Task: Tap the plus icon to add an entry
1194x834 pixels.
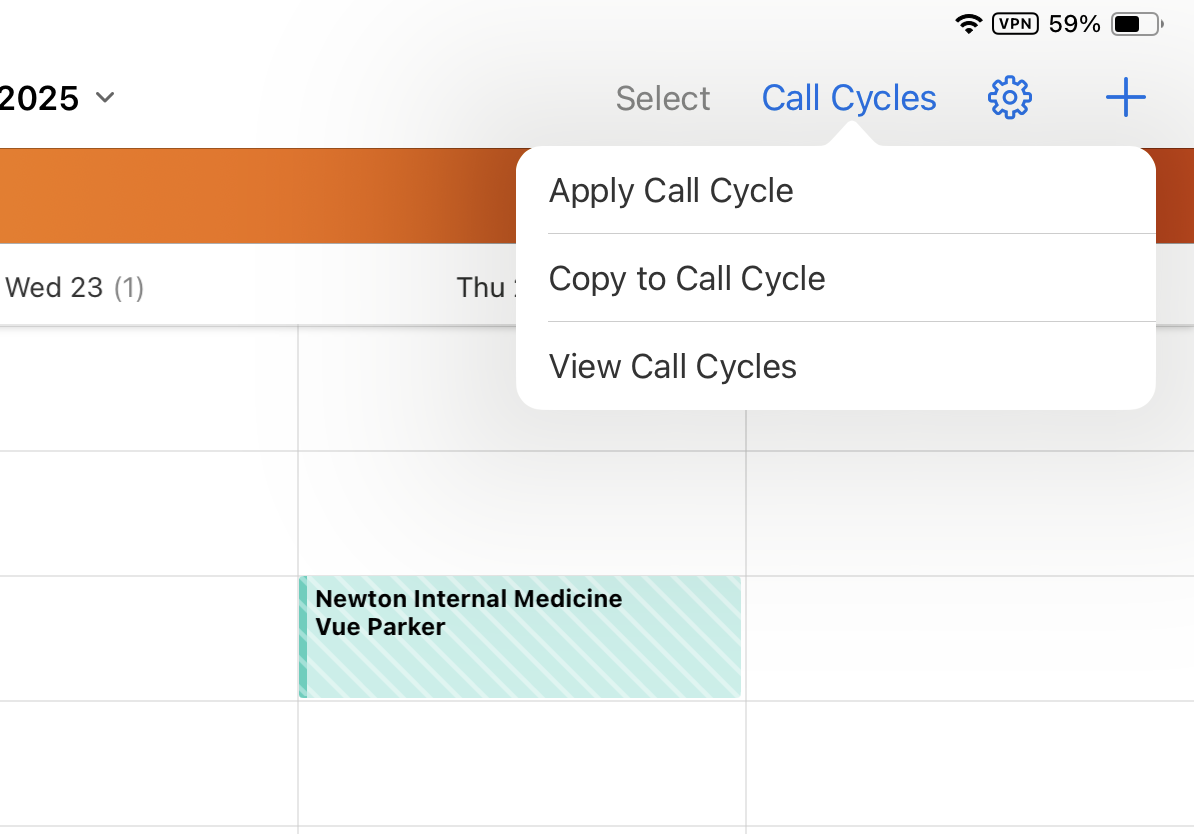Action: point(1125,98)
